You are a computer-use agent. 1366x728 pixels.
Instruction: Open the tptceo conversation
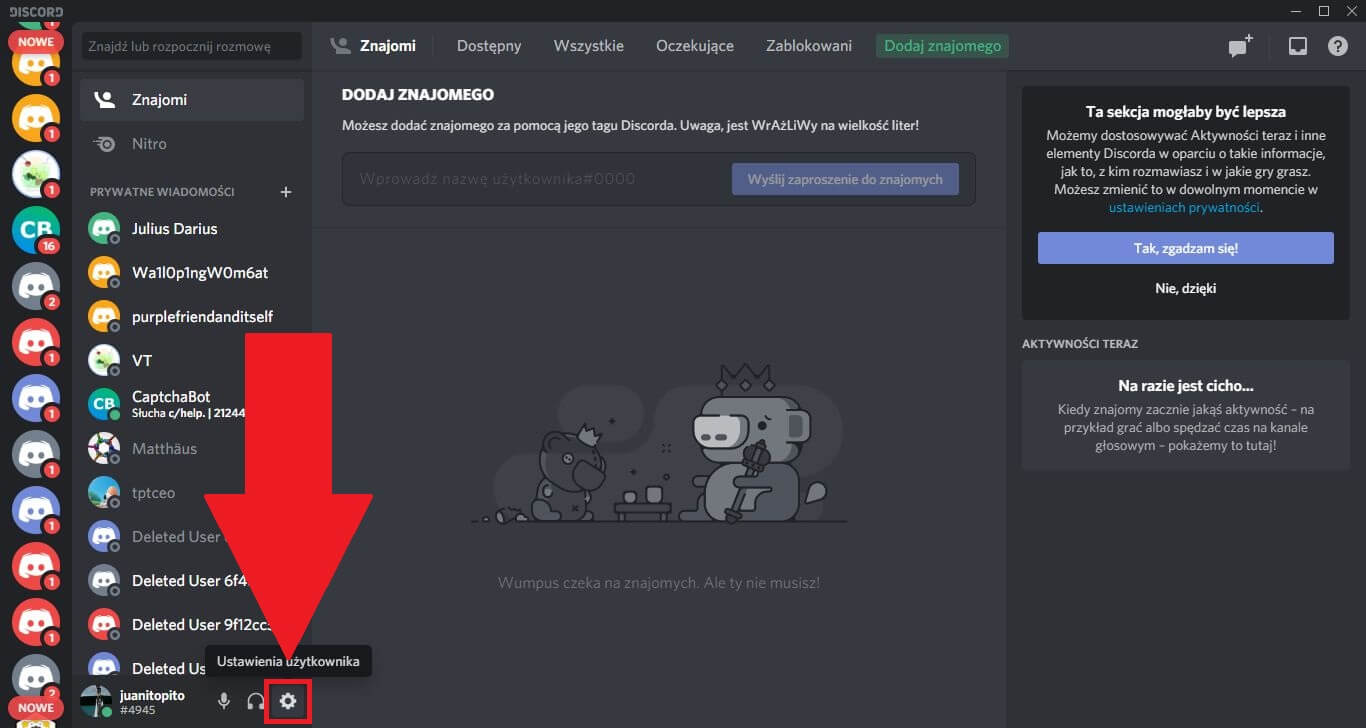(192, 493)
